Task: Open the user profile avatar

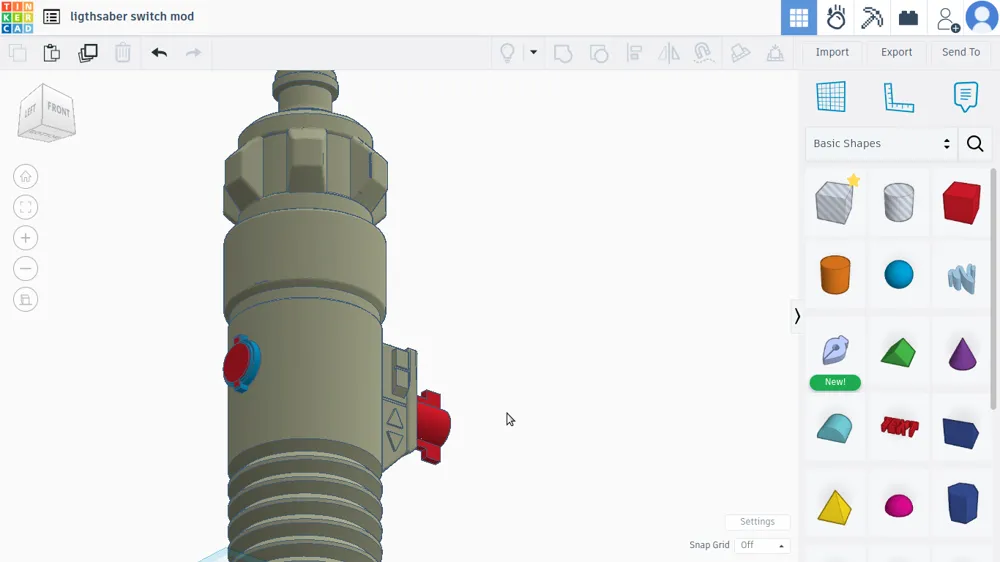Action: (x=982, y=17)
